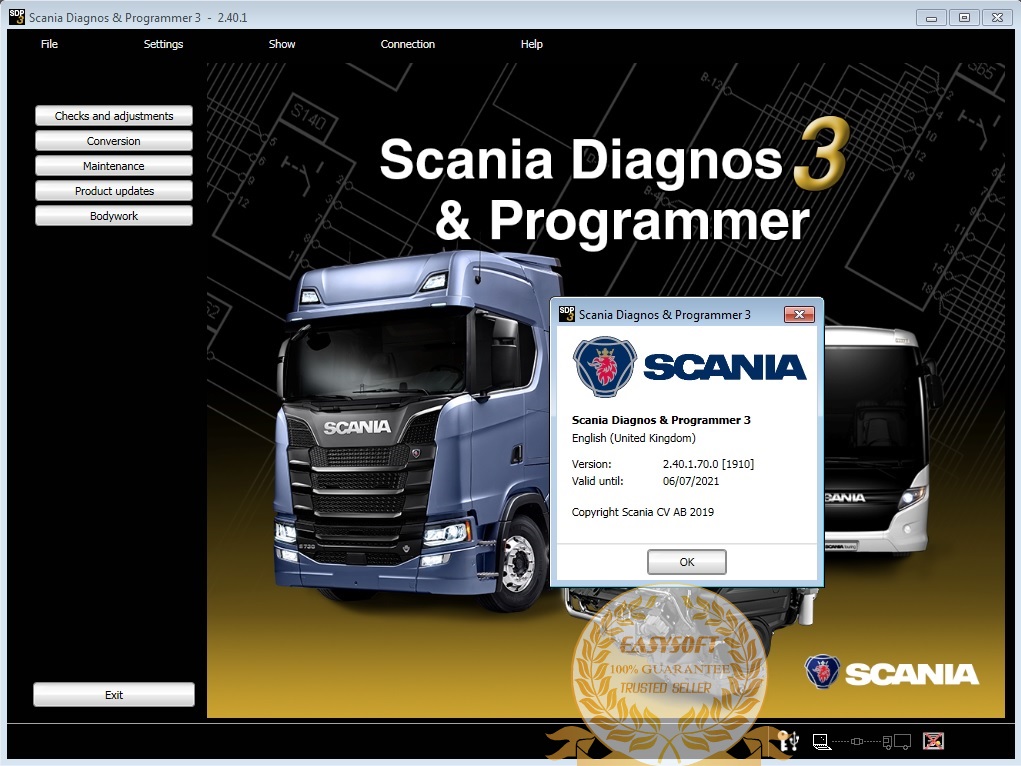Viewport: 1021px width, 766px height.
Task: Click the Version: label in the About dialog
Action: pos(591,464)
